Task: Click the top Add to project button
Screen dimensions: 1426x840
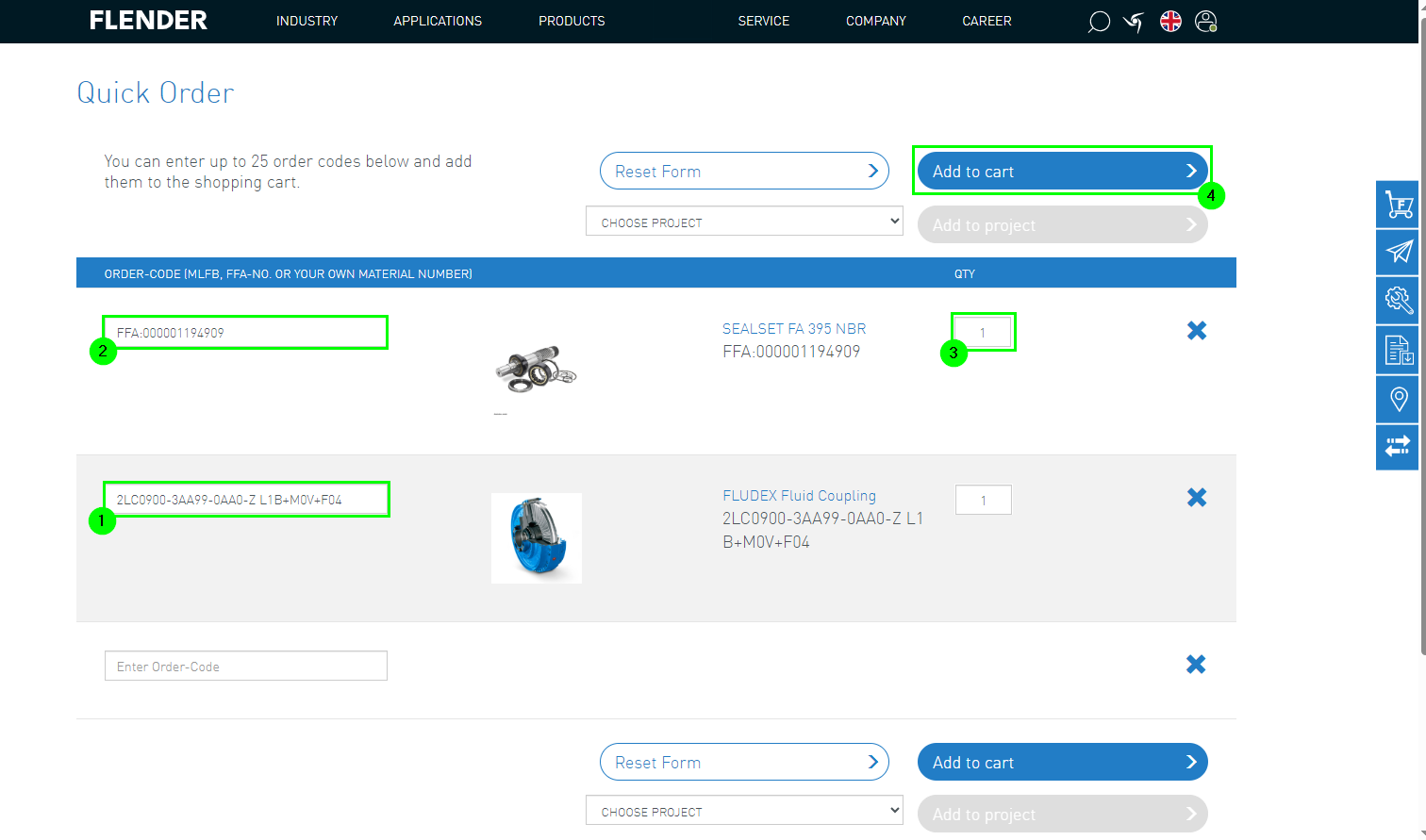Action: point(1062,224)
